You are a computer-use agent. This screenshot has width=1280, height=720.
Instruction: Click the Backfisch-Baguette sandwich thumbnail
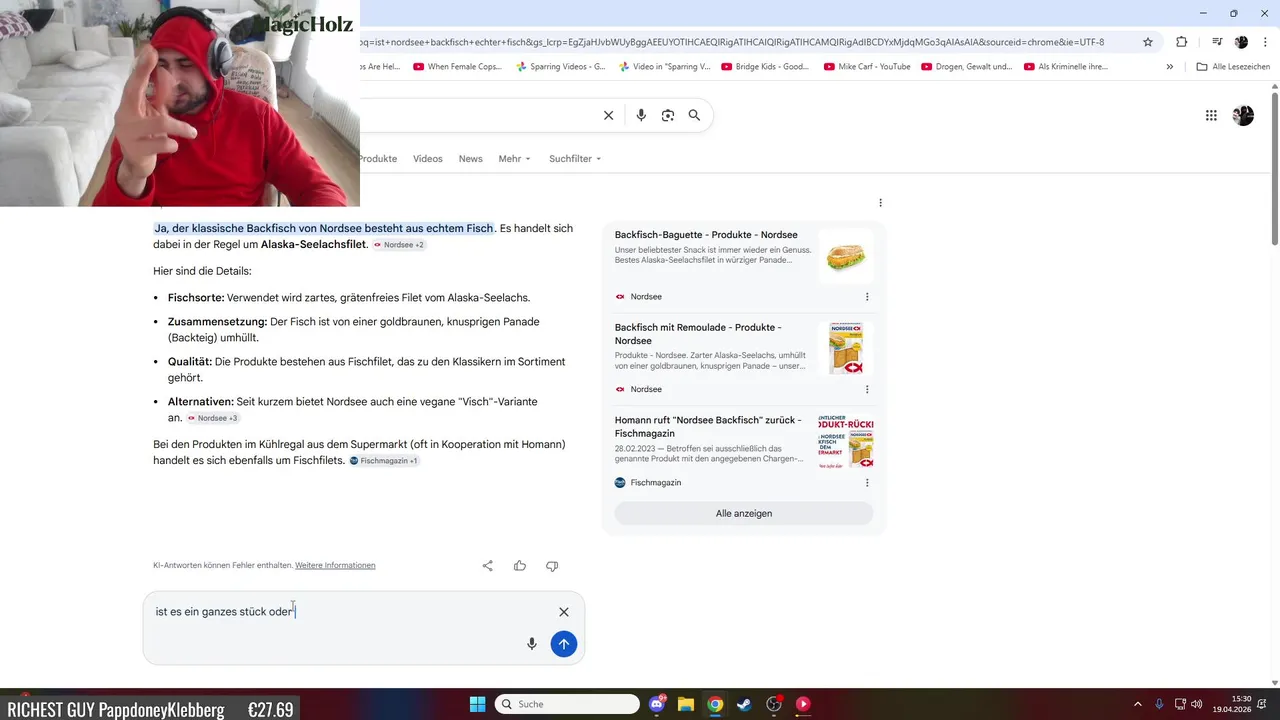click(x=846, y=258)
